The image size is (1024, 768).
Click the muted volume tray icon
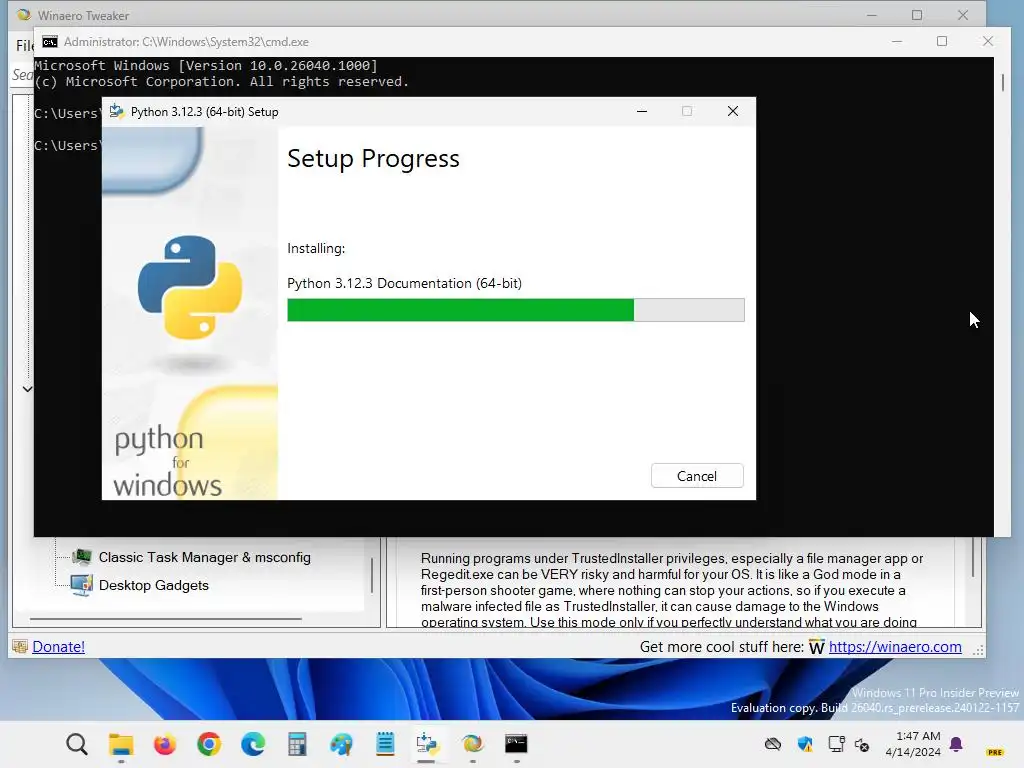coord(862,744)
